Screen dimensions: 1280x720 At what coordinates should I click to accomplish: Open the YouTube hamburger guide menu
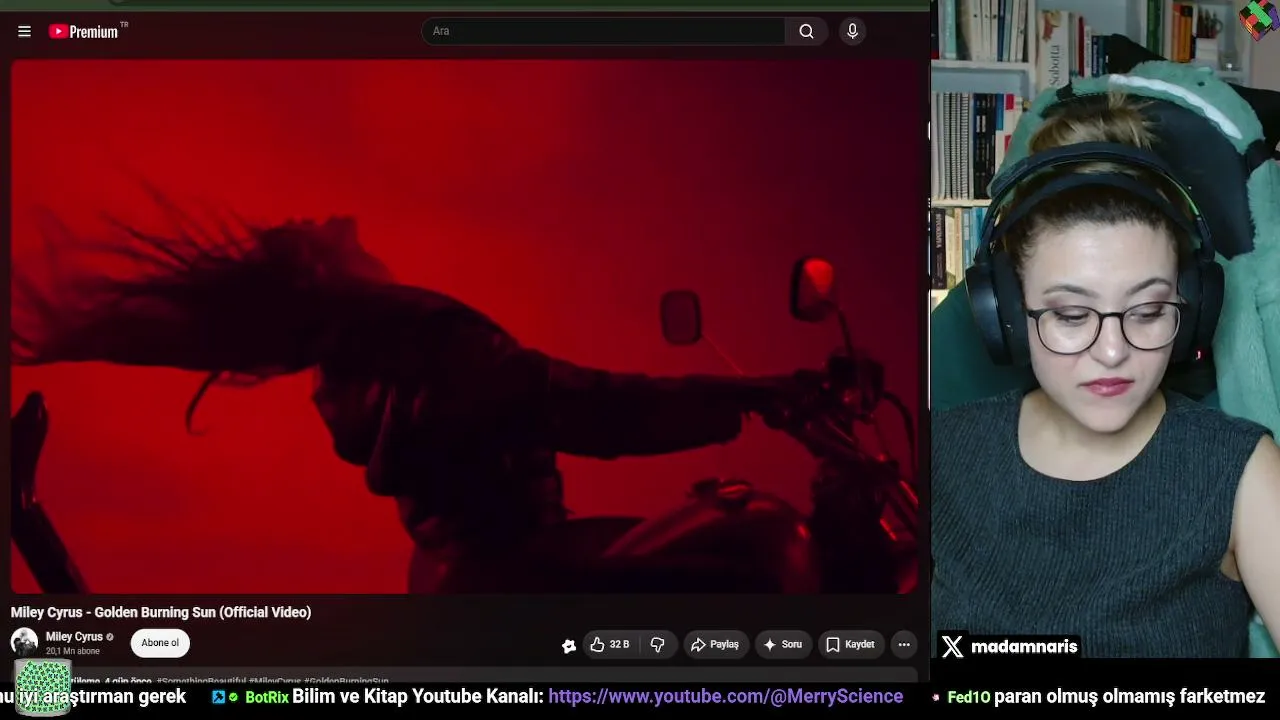24,31
